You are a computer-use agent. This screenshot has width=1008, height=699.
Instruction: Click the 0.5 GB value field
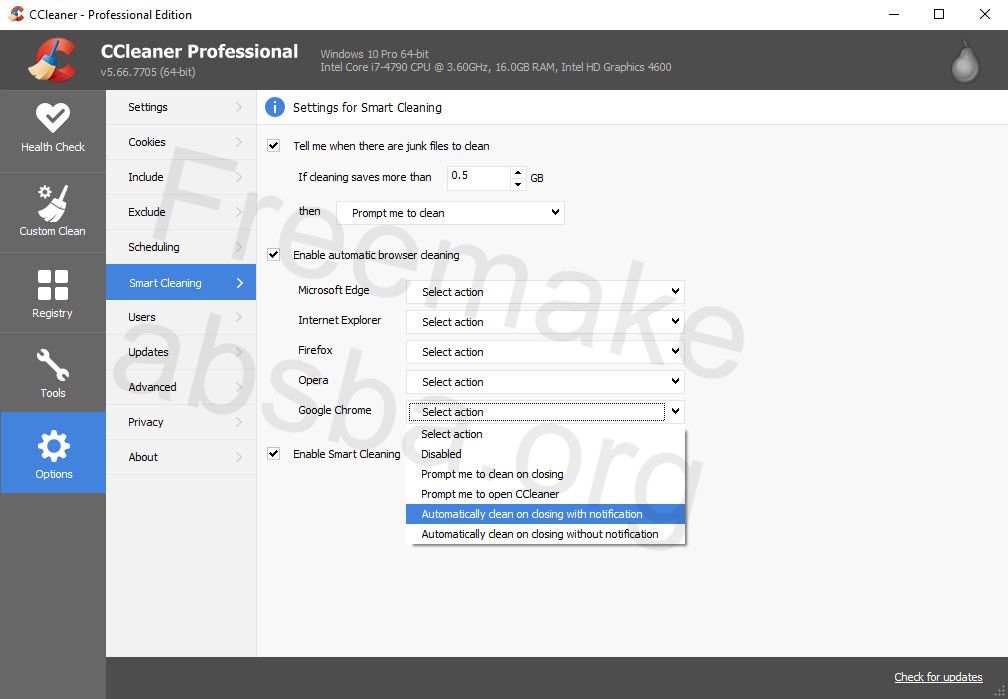(479, 177)
